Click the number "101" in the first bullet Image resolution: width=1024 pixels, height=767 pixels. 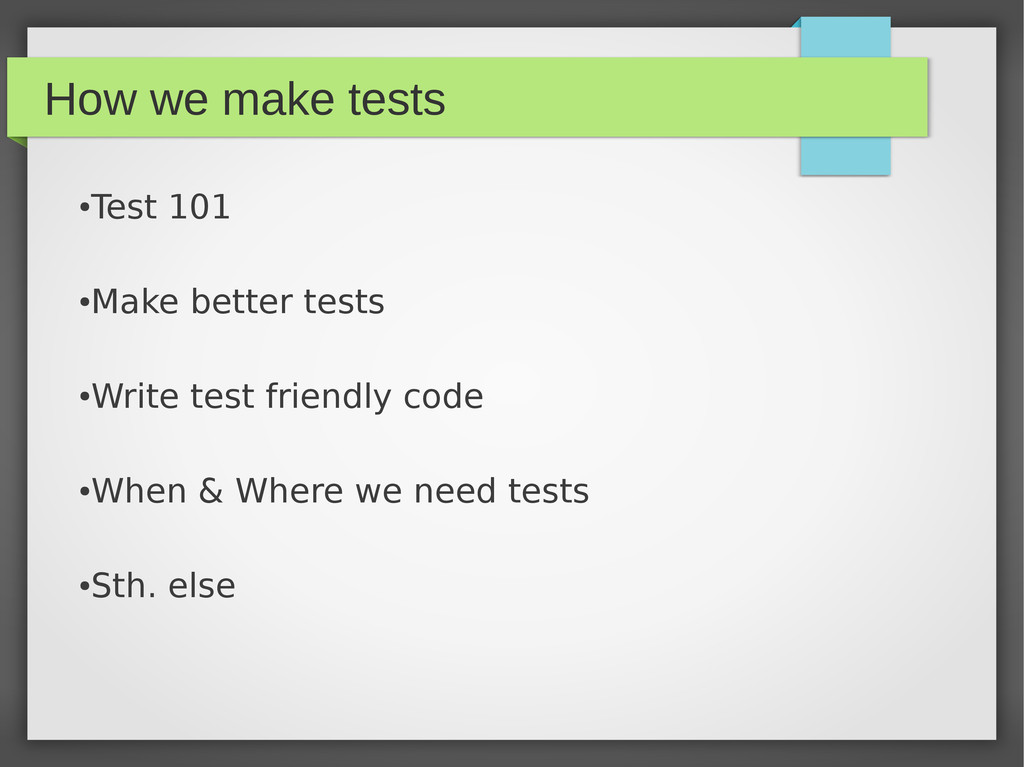pos(199,207)
